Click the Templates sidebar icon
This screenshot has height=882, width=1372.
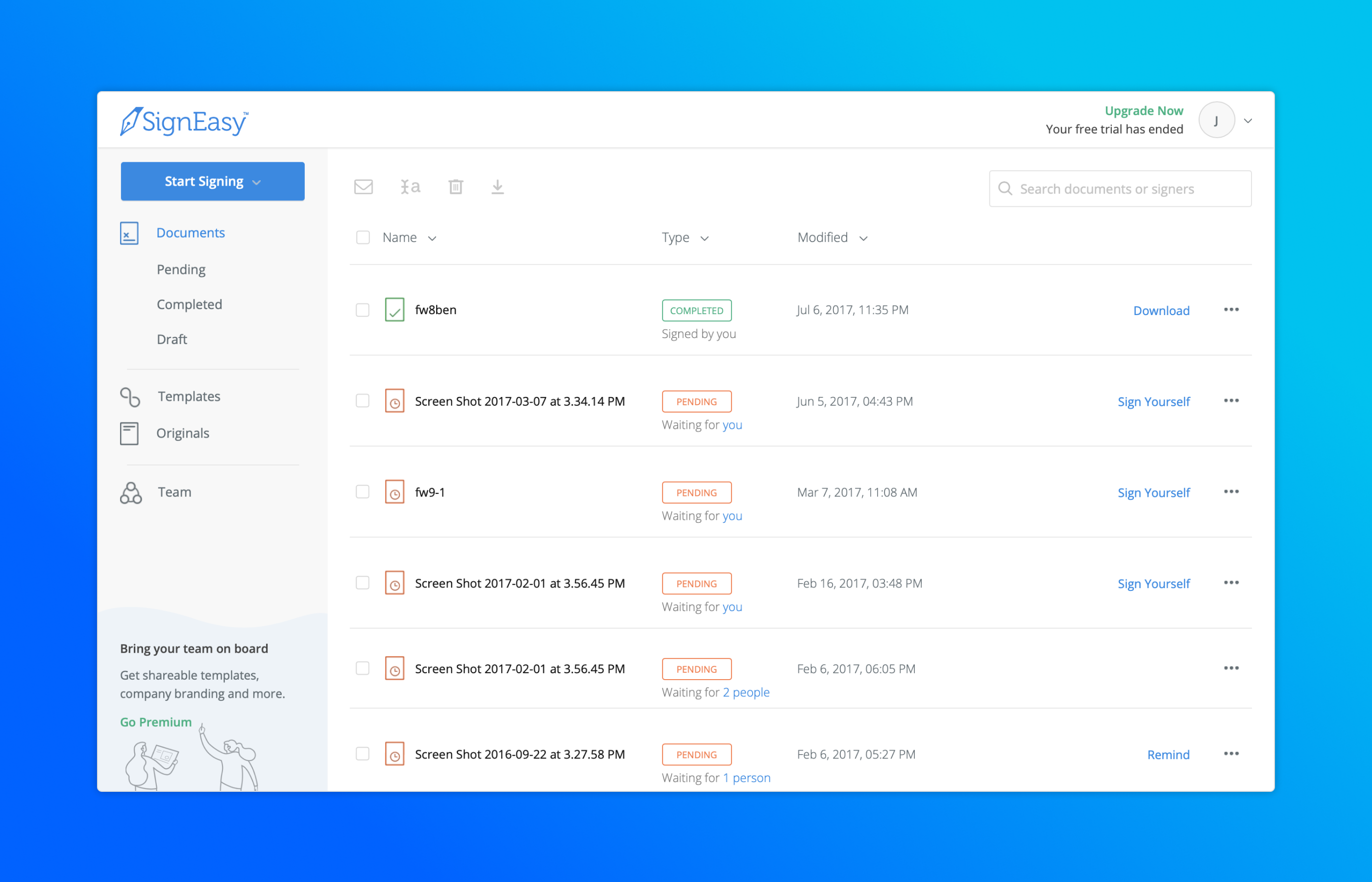point(130,396)
